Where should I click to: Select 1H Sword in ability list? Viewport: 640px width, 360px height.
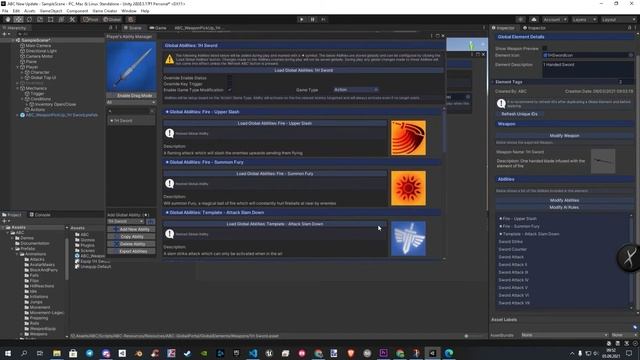point(131,121)
